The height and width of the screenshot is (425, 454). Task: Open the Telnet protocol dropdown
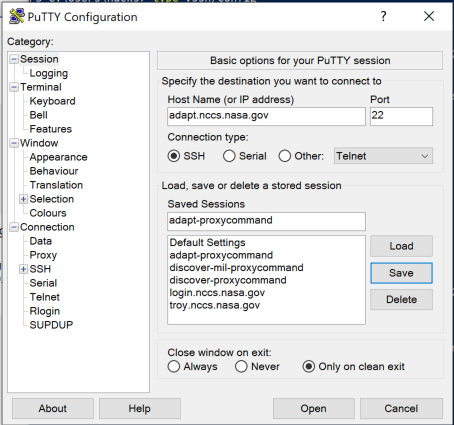tap(383, 156)
